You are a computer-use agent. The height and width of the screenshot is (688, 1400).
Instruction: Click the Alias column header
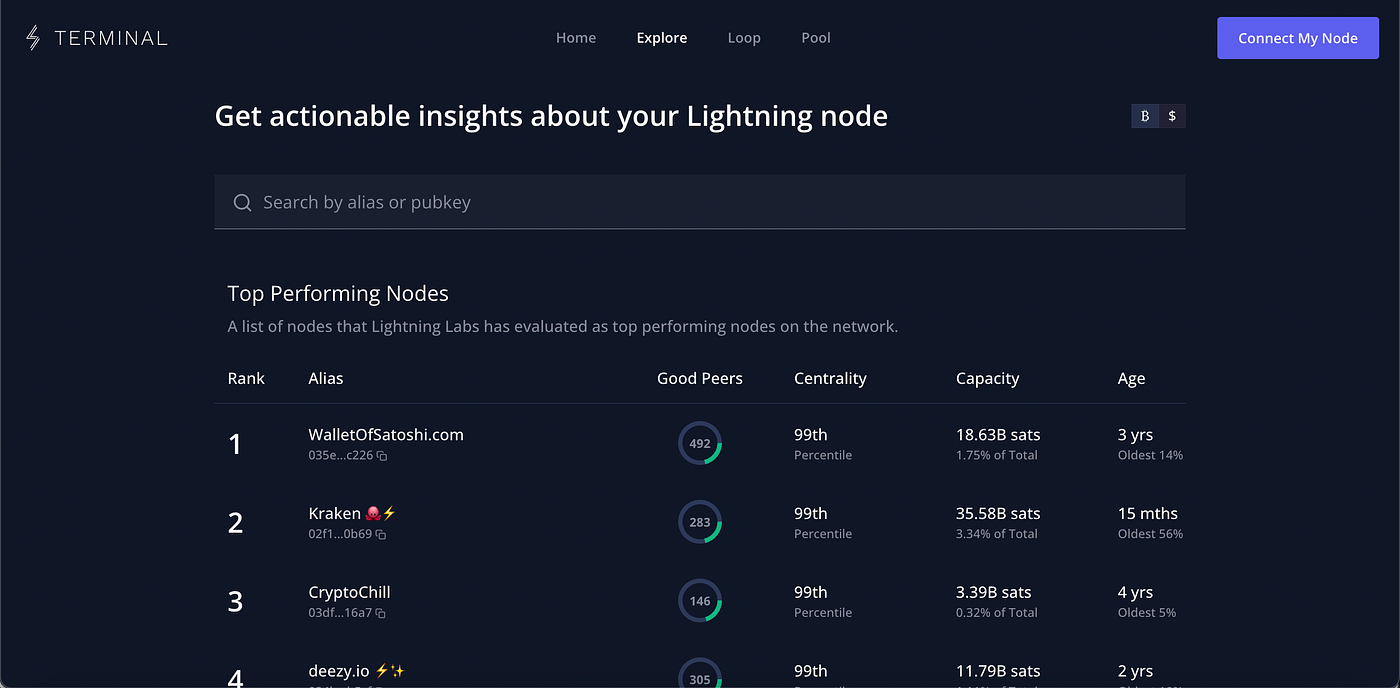click(326, 378)
